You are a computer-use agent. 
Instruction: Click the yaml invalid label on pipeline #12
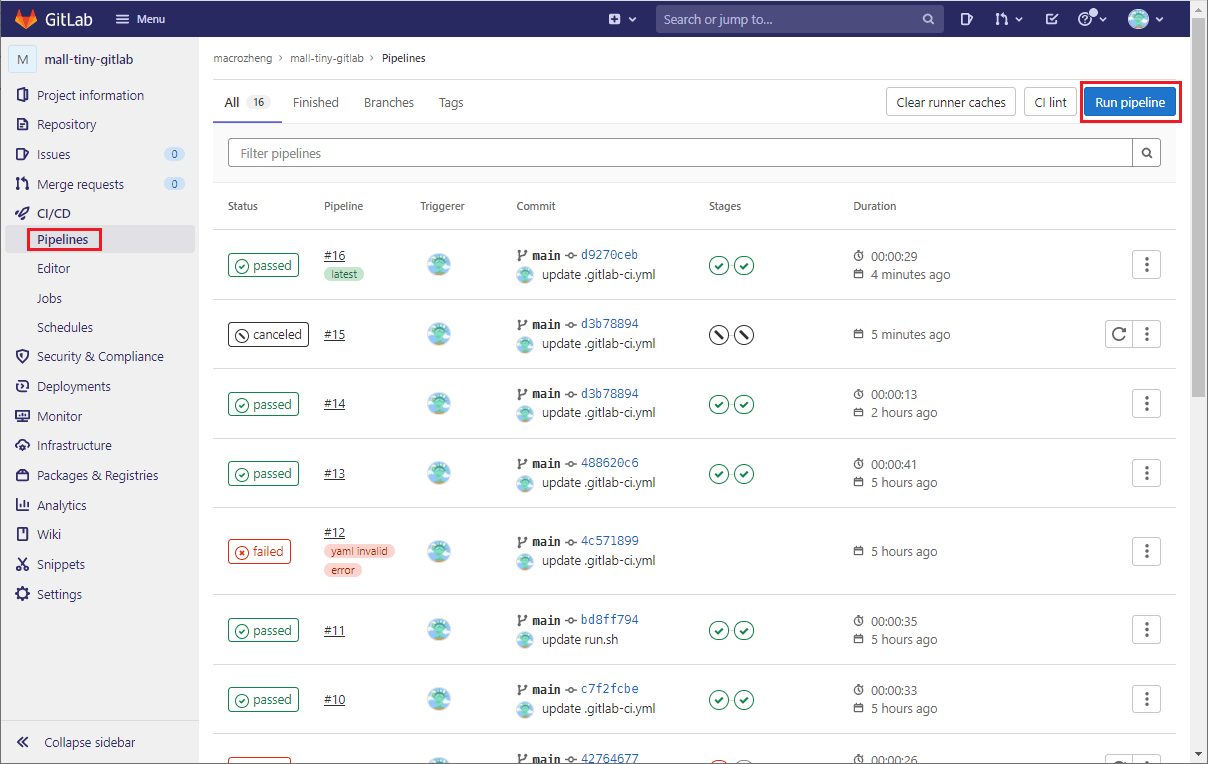pos(359,551)
